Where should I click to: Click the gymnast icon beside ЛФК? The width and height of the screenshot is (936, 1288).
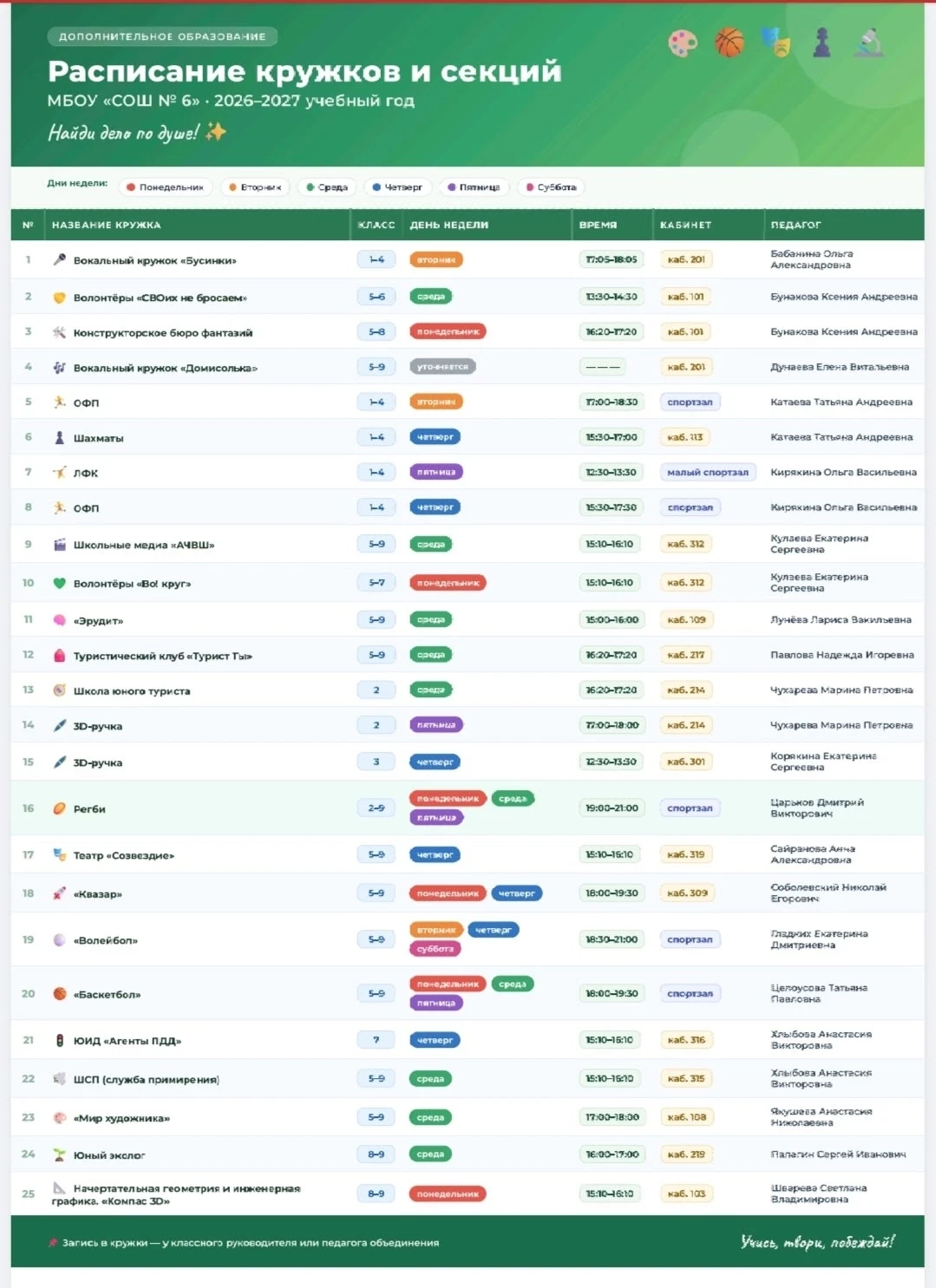click(x=59, y=473)
